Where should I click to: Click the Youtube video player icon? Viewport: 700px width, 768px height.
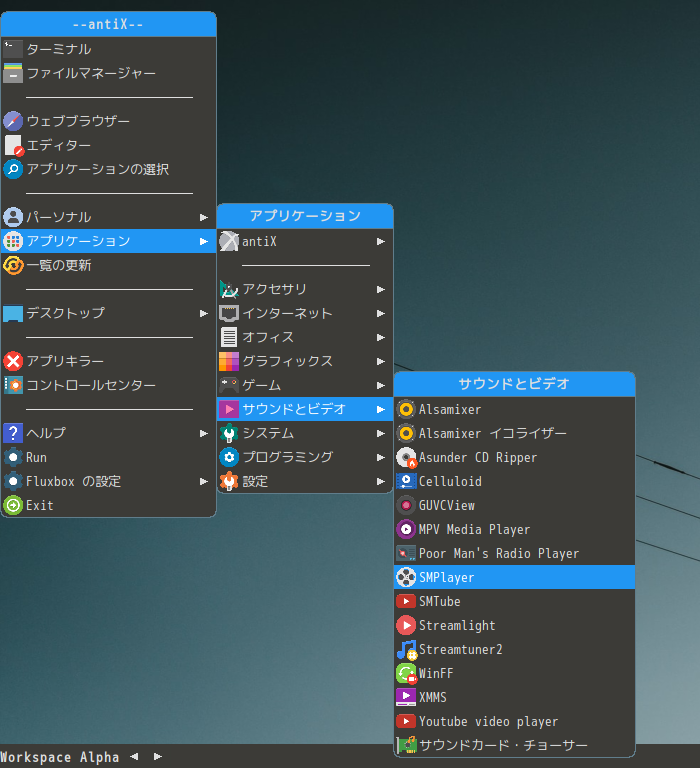click(406, 721)
